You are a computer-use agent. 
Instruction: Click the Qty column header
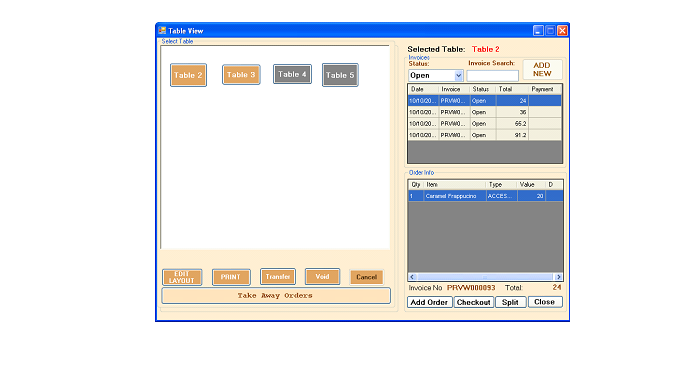click(416, 185)
